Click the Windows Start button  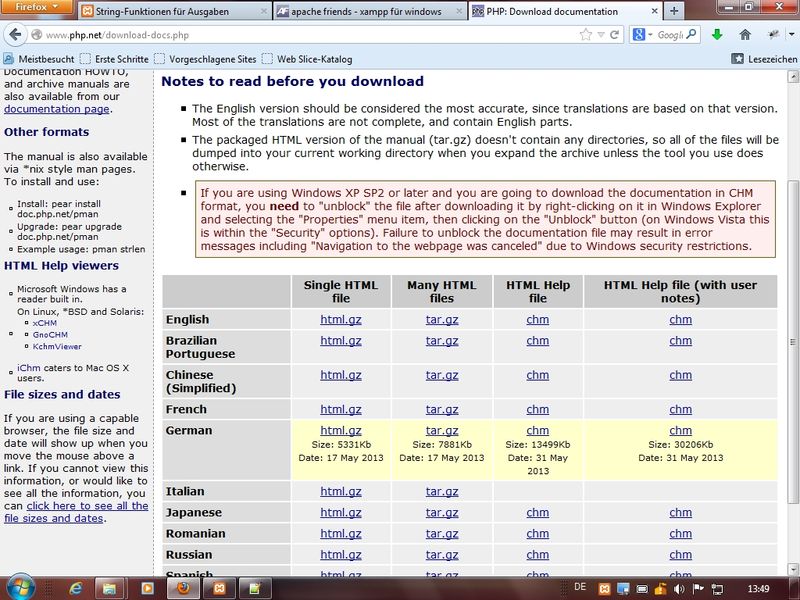pos(21,587)
